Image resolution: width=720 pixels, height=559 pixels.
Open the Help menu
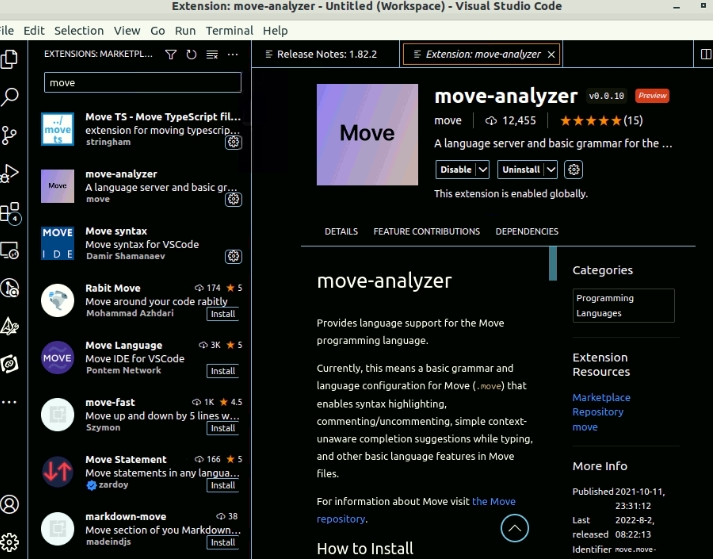275,31
